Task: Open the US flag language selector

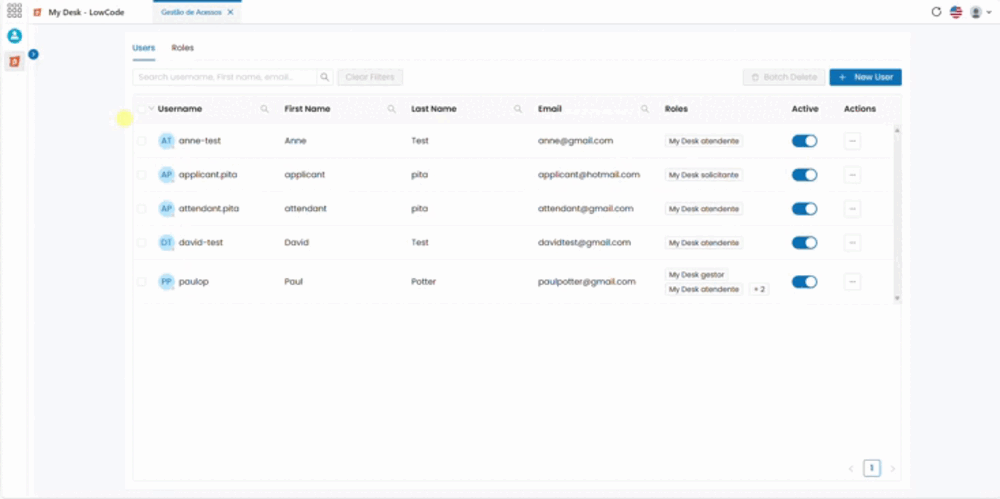Action: coord(955,12)
